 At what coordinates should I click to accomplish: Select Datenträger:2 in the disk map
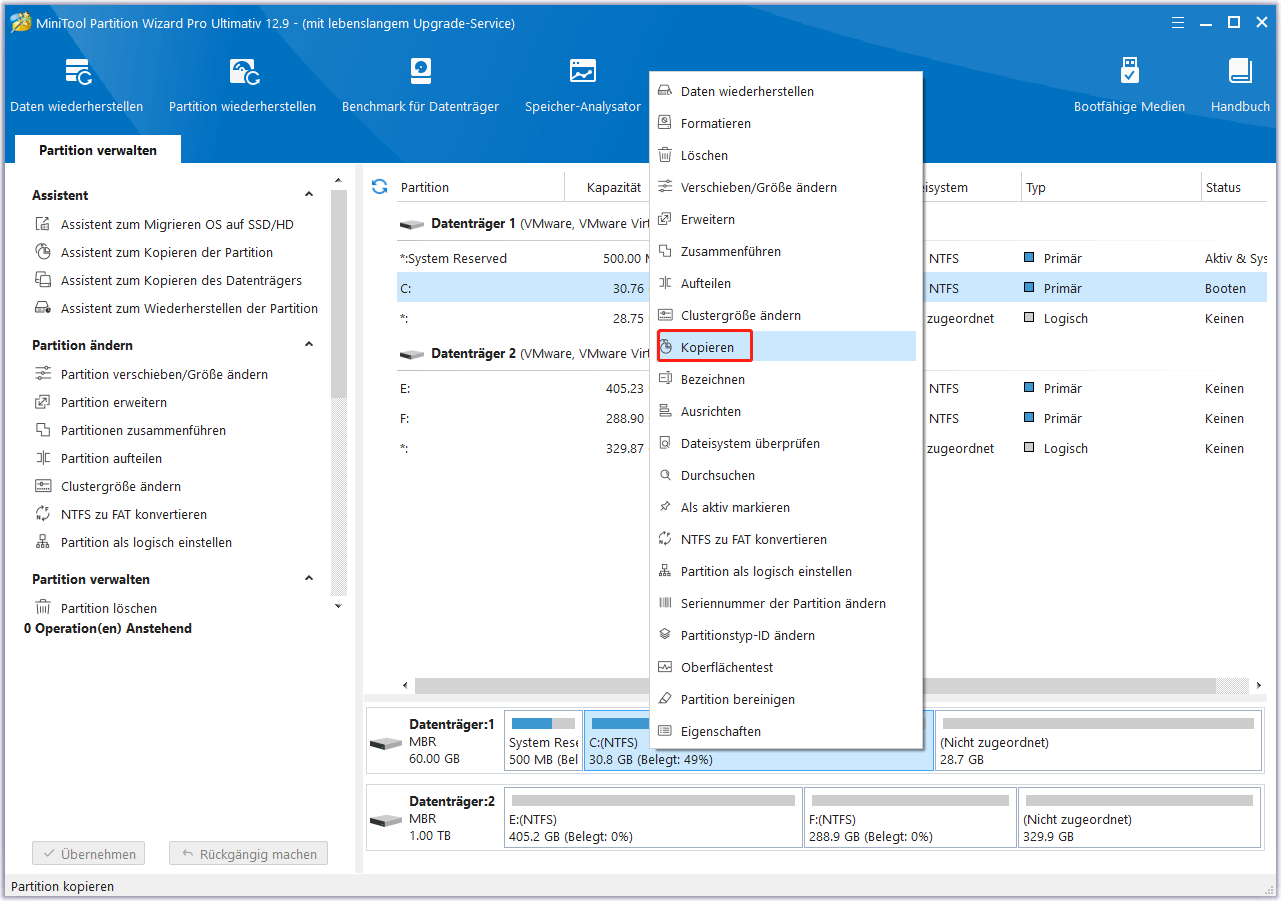tap(434, 818)
